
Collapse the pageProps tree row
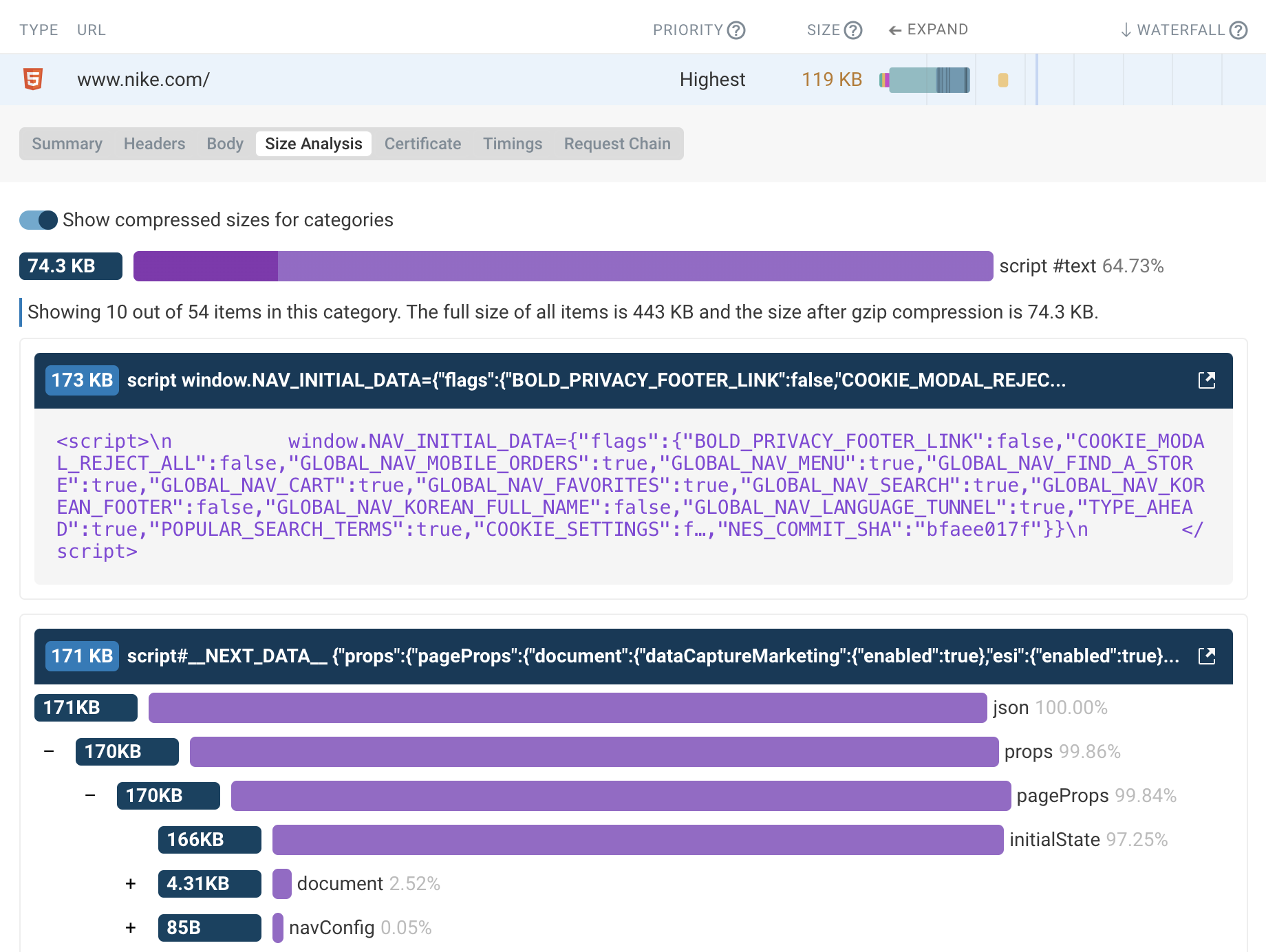tap(90, 795)
